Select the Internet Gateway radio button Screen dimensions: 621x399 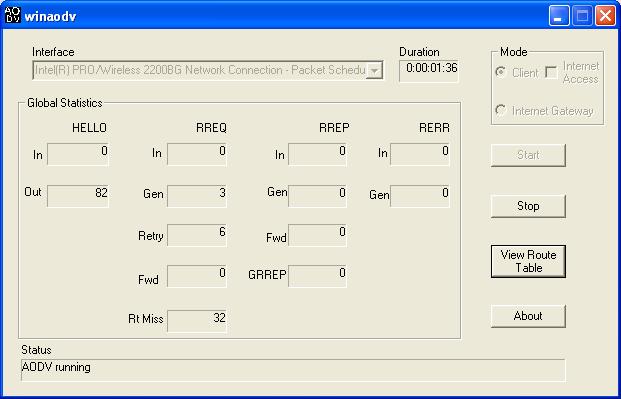coord(501,110)
